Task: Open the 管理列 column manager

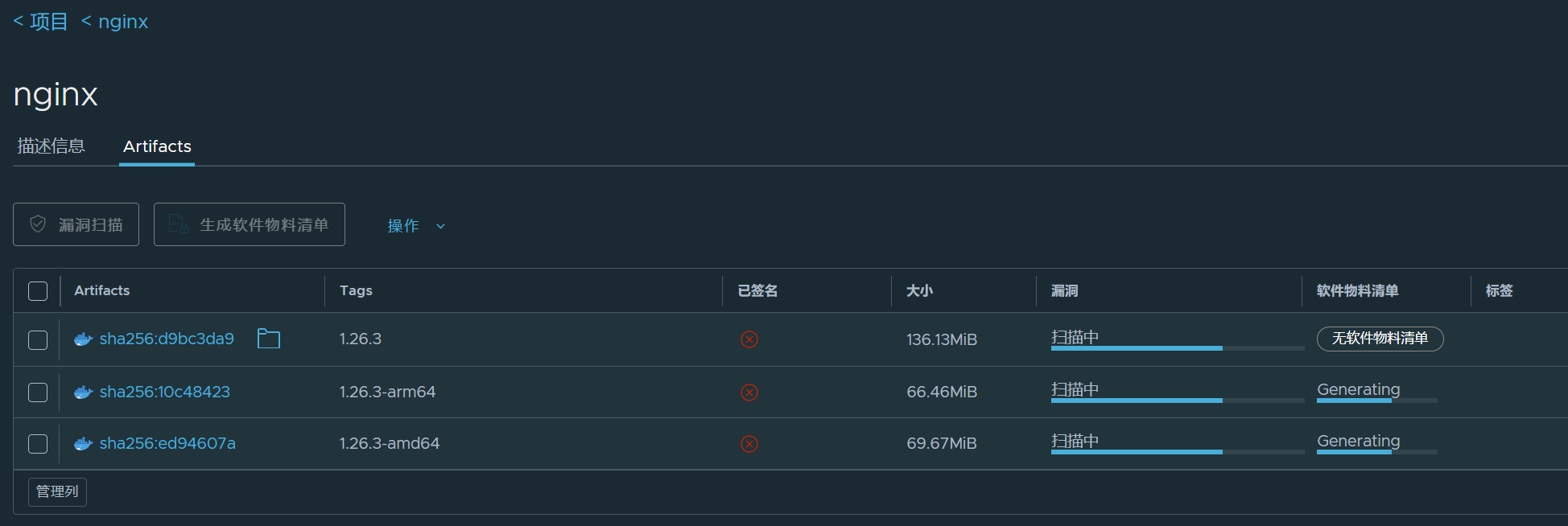Action: point(57,491)
